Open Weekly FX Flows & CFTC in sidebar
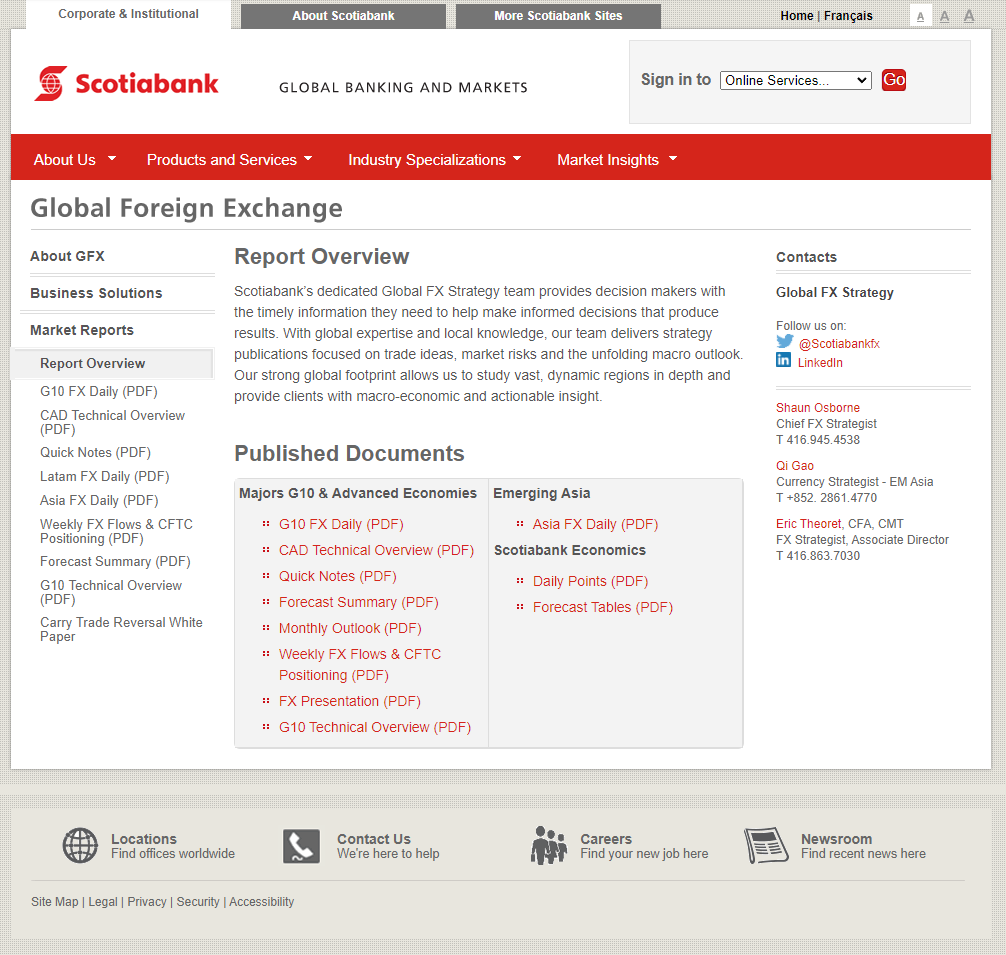Image resolution: width=1006 pixels, height=955 pixels. (116, 531)
